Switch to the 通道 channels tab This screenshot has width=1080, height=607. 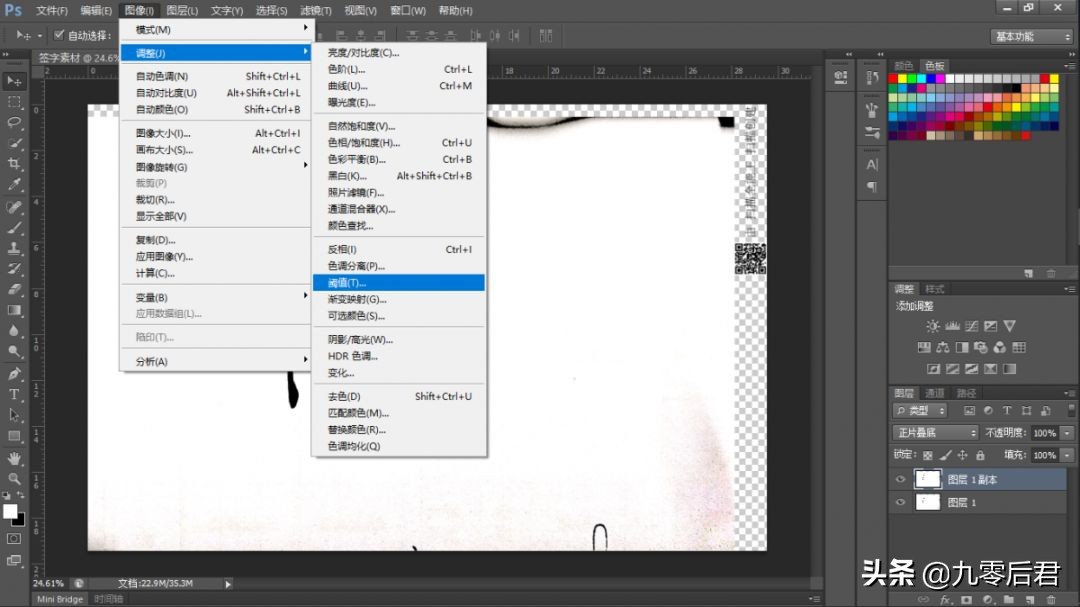click(936, 392)
